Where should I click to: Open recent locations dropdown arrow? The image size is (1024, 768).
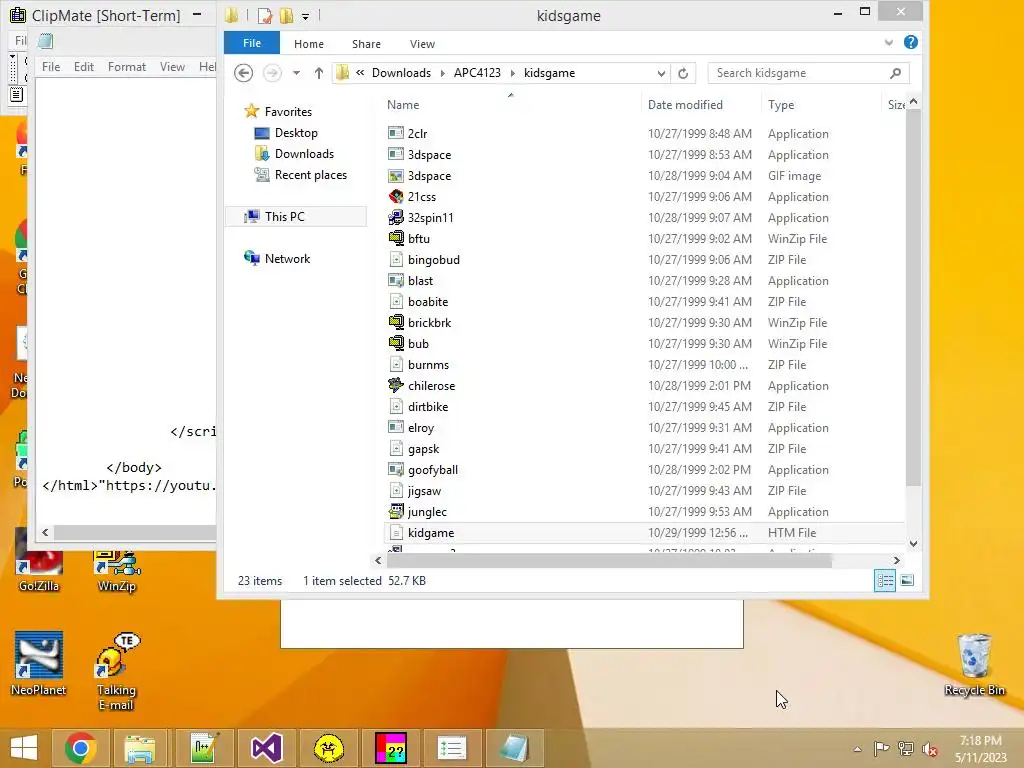point(296,73)
